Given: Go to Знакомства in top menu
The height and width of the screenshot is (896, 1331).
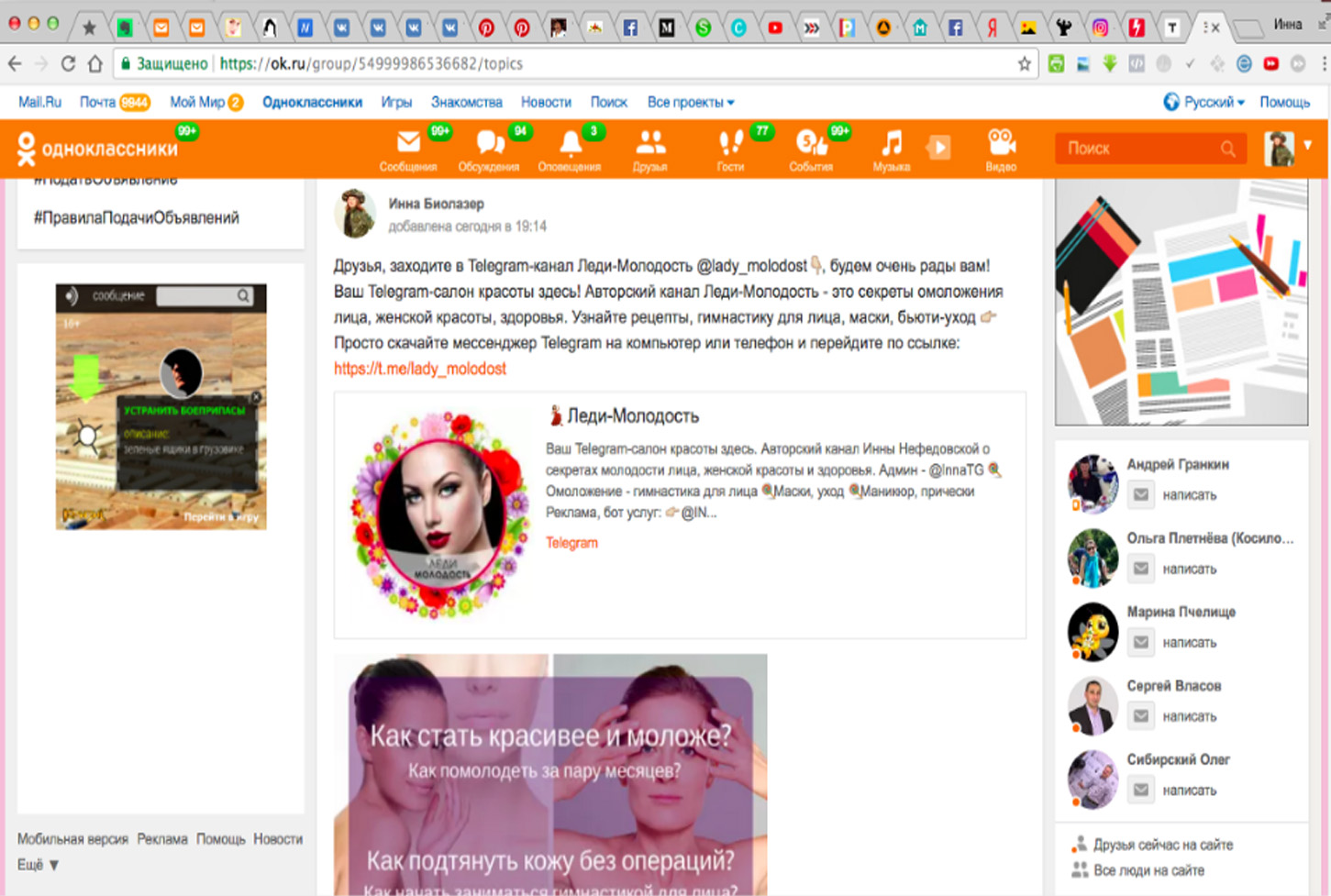Looking at the screenshot, I should (466, 103).
